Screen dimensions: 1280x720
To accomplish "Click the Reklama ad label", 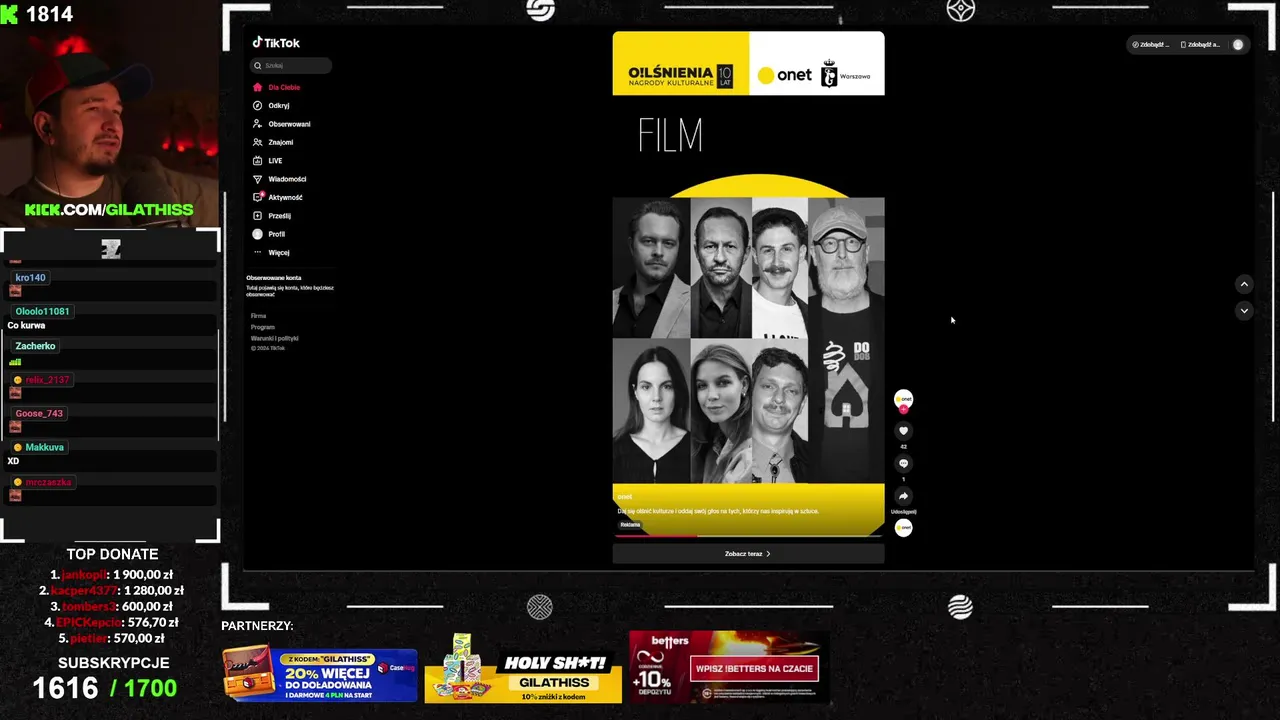I will [630, 524].
